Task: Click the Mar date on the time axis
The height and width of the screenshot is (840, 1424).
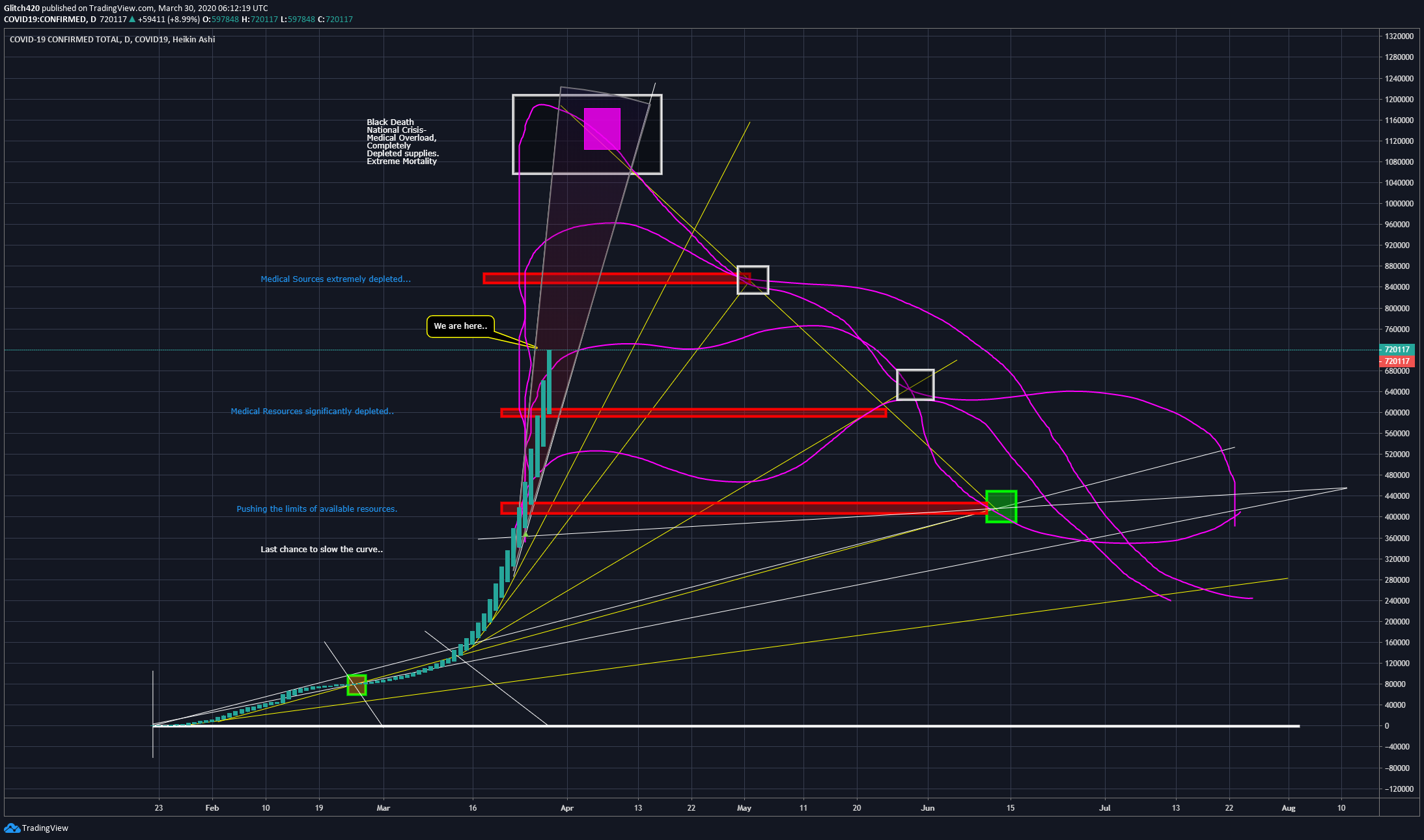Action: click(384, 808)
